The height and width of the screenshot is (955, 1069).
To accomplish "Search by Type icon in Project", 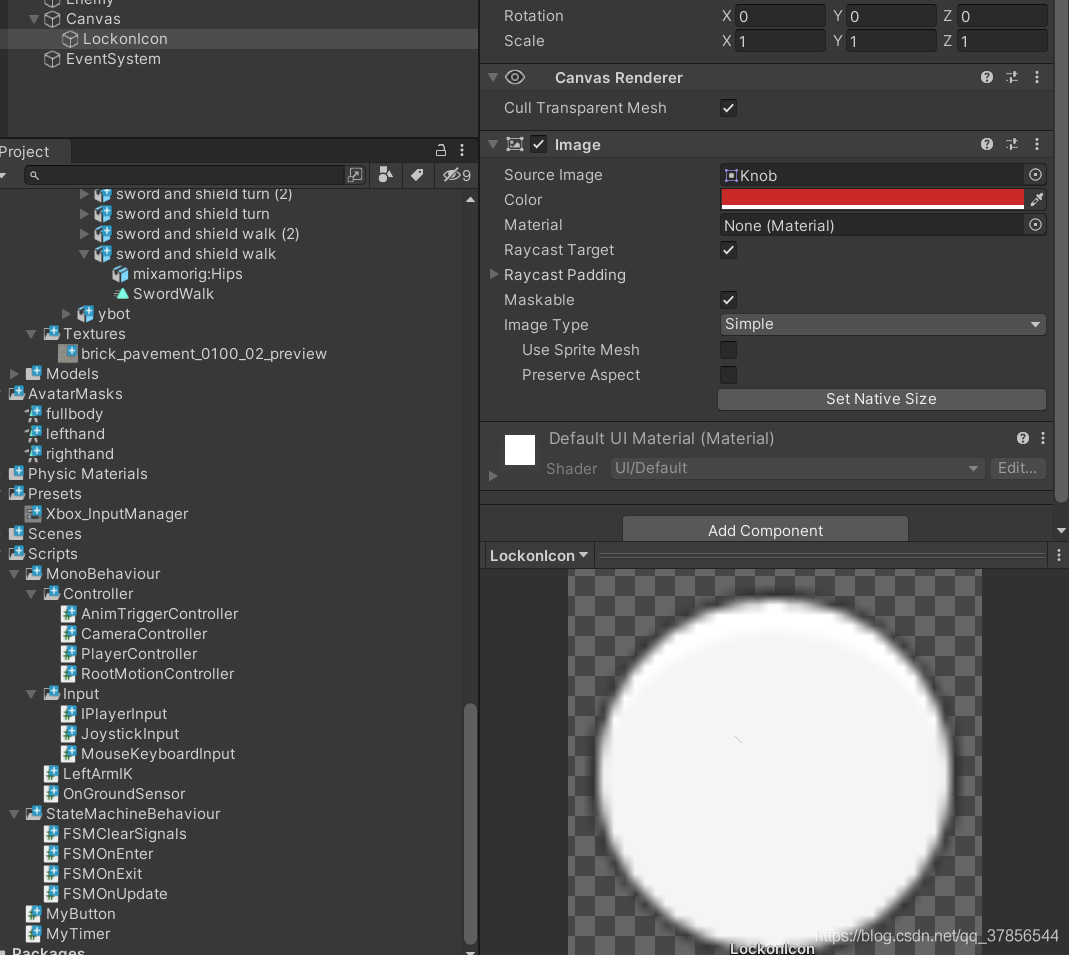I will [386, 175].
